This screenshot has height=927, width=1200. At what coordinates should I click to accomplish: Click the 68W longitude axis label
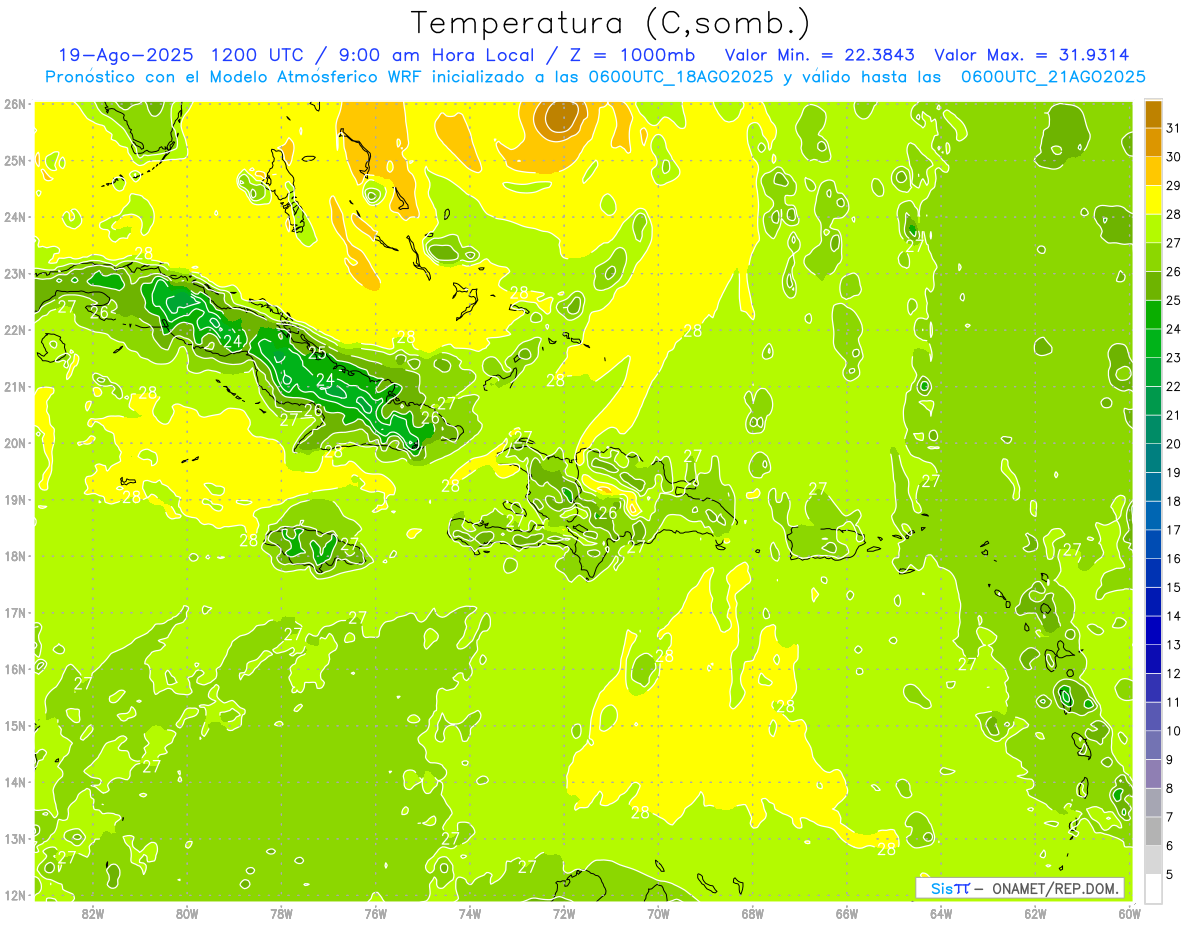click(752, 913)
